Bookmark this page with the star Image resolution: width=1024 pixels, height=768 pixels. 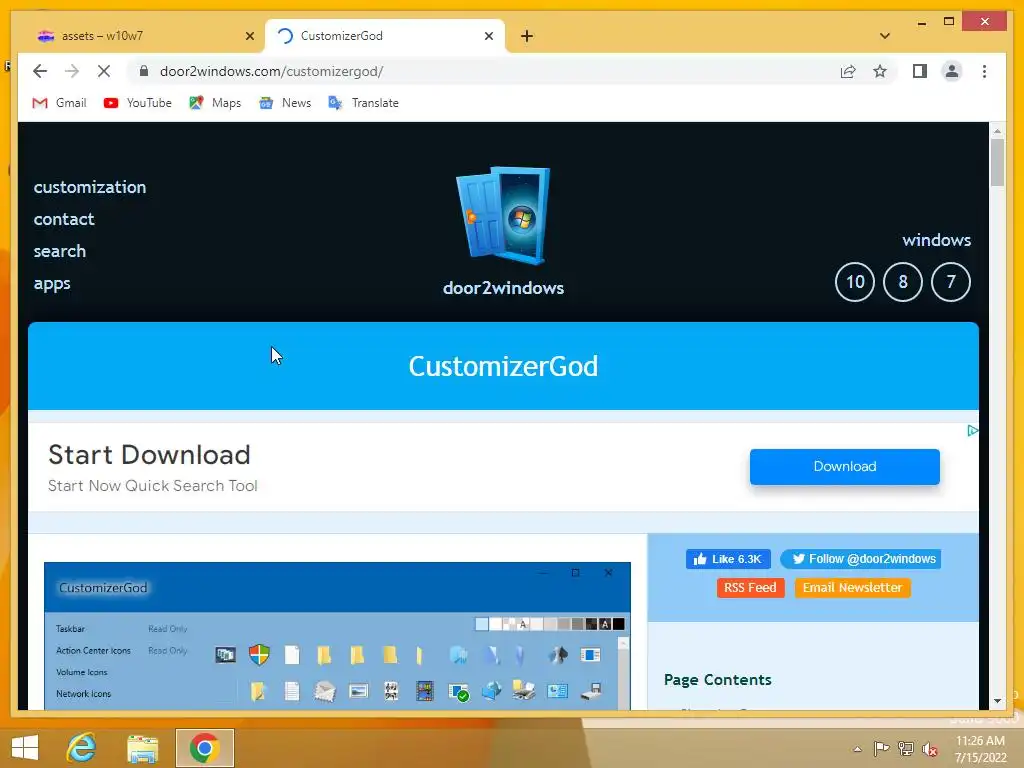pyautogui.click(x=880, y=71)
